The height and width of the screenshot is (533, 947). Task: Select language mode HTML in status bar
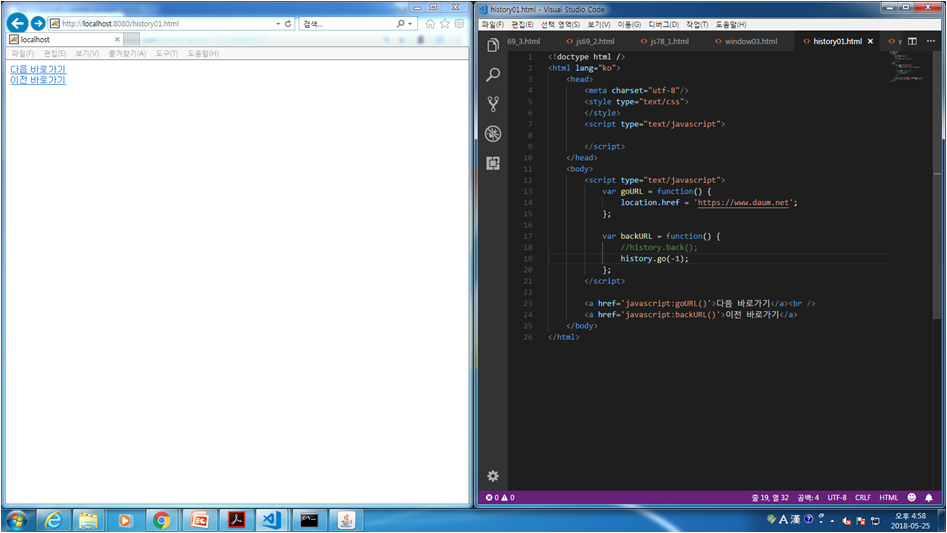click(888, 497)
